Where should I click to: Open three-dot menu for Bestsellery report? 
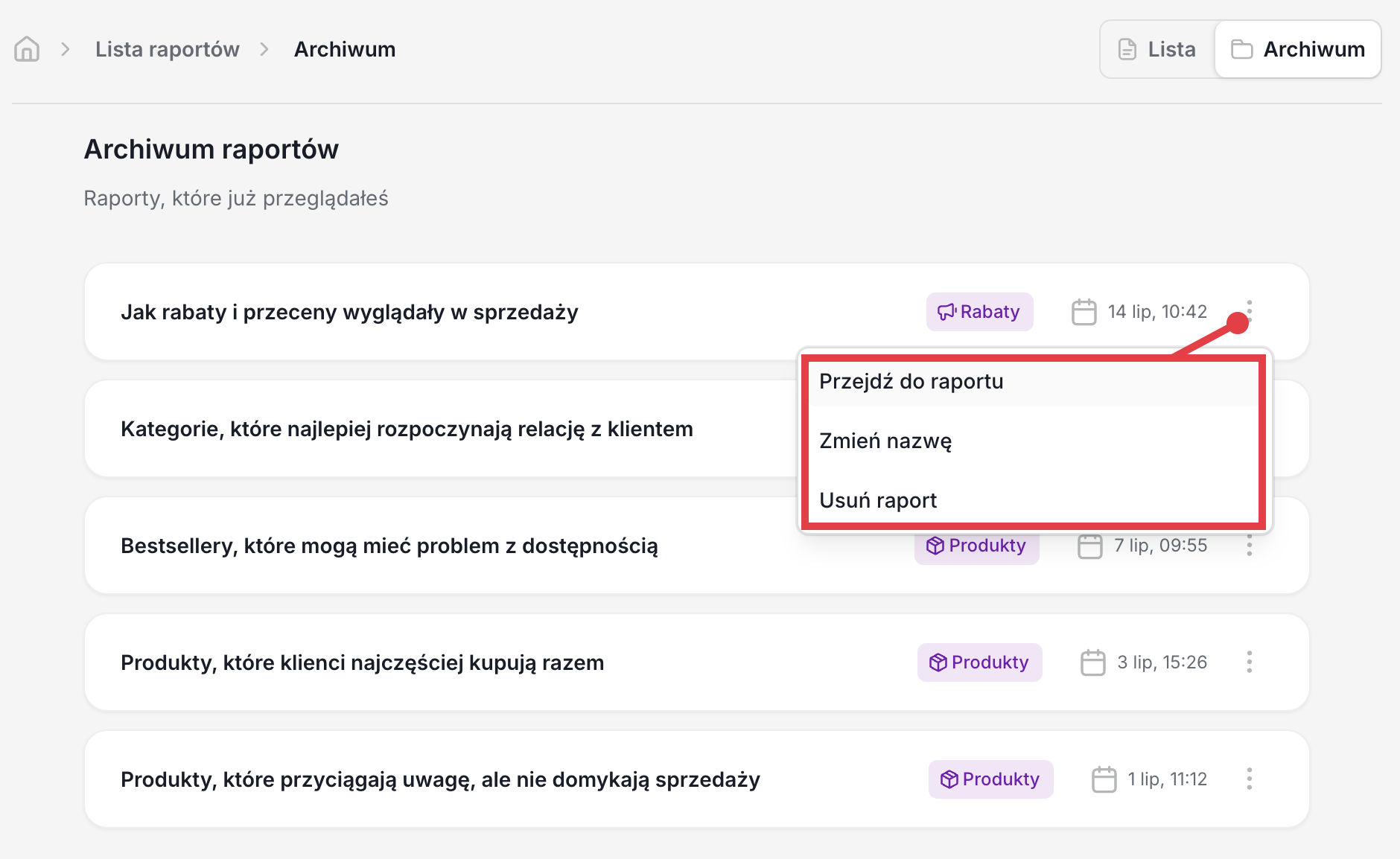pyautogui.click(x=1250, y=546)
